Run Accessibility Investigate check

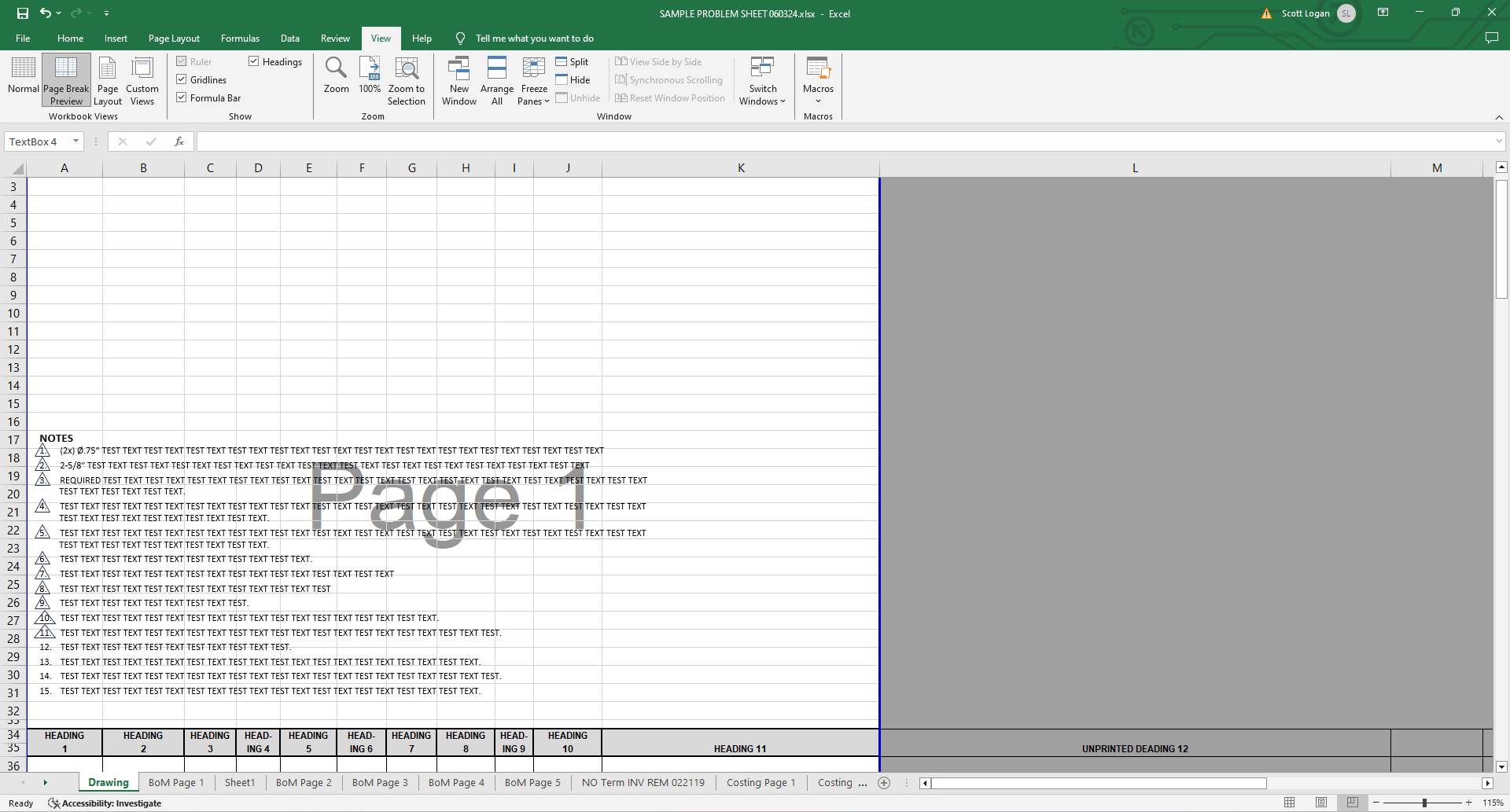pos(105,803)
